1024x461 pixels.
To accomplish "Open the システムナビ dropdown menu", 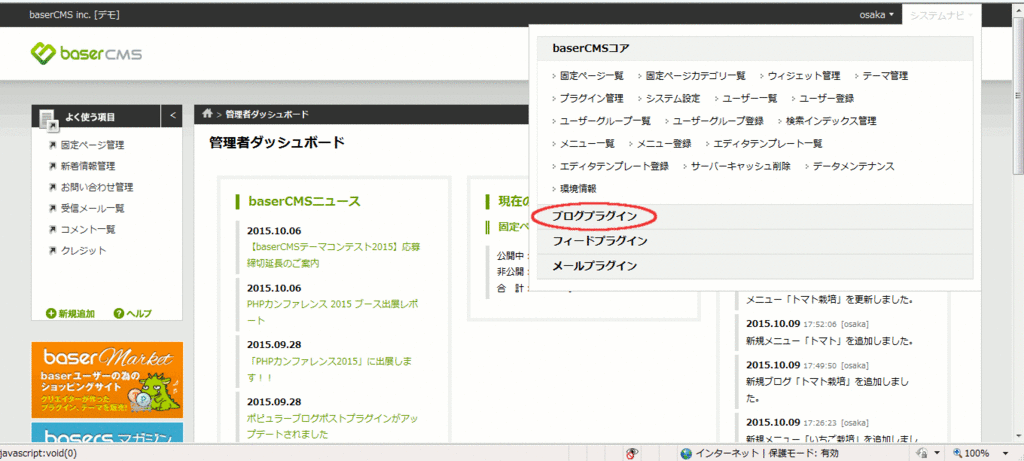I will coord(941,14).
